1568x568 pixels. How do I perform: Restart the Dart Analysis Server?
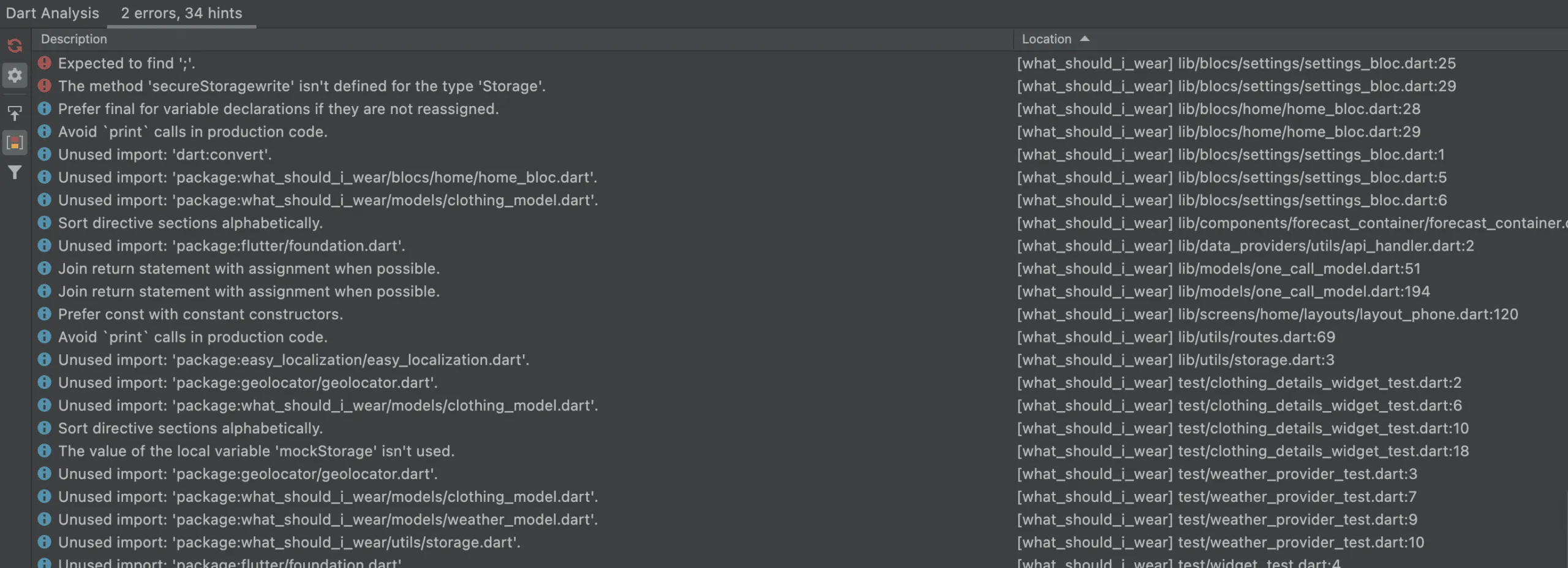15,46
